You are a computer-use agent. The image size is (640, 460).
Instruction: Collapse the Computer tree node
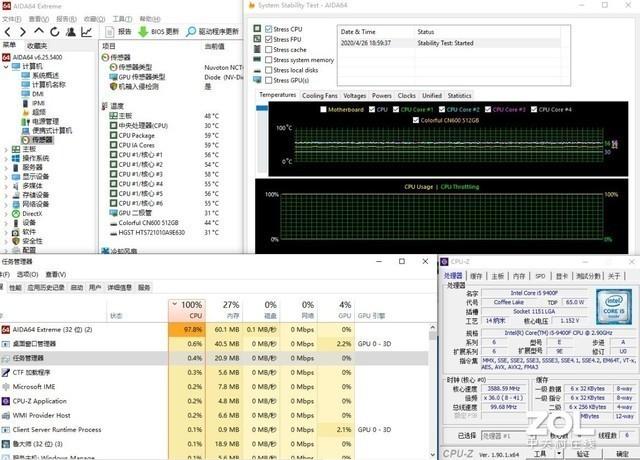(6, 67)
